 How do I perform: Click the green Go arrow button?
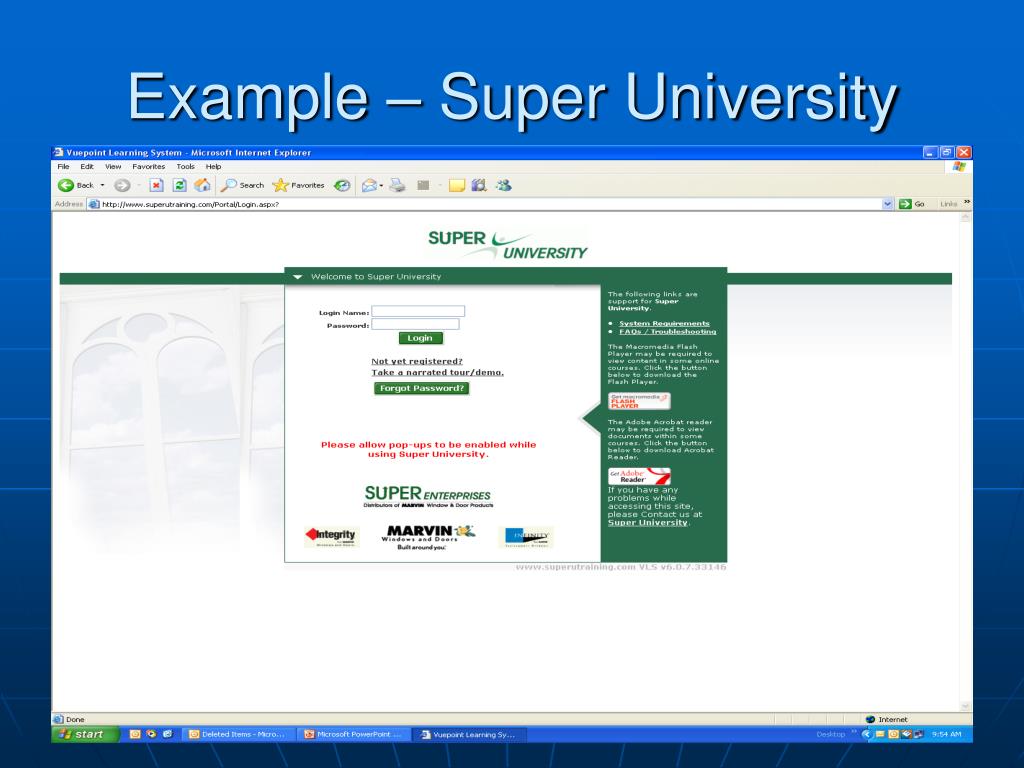(905, 204)
